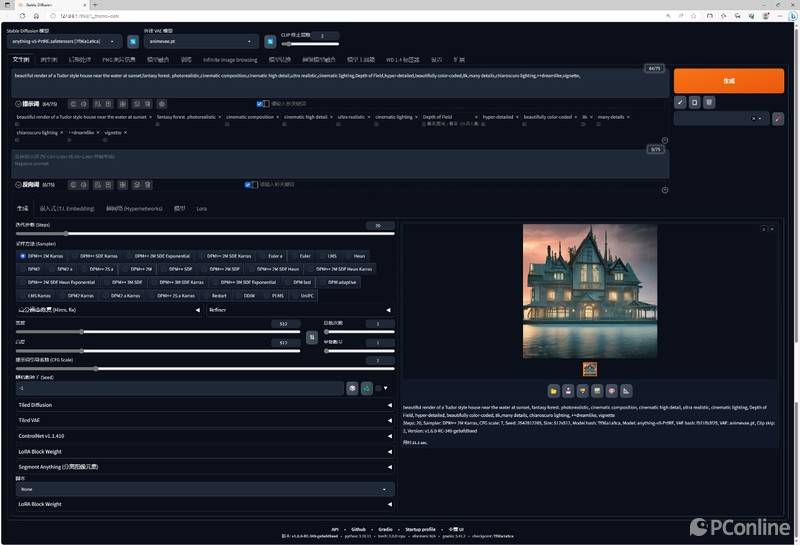The image size is (800, 545).
Task: Refresh the VAE model list
Action: [270, 41]
